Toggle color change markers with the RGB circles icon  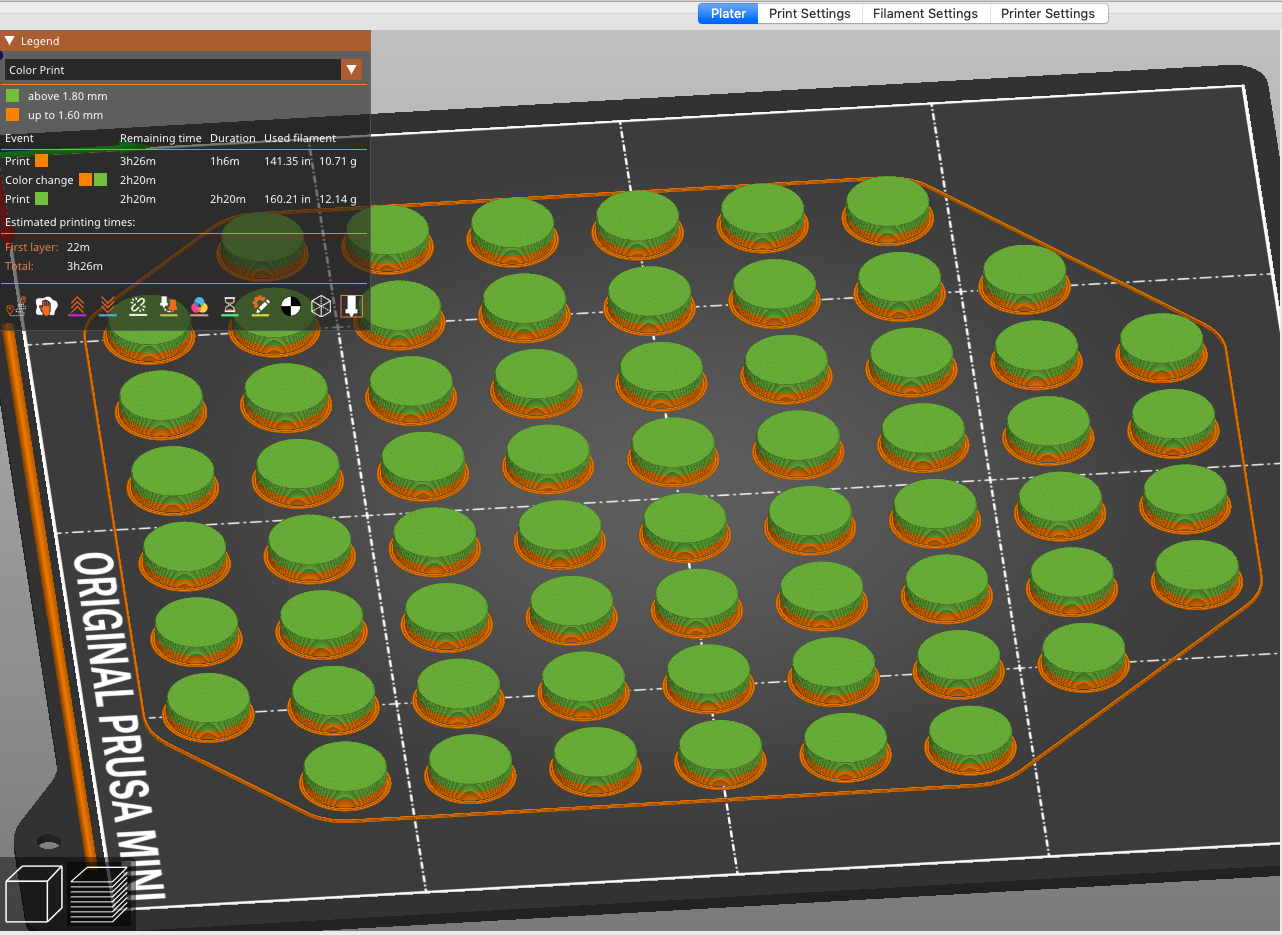tap(199, 307)
